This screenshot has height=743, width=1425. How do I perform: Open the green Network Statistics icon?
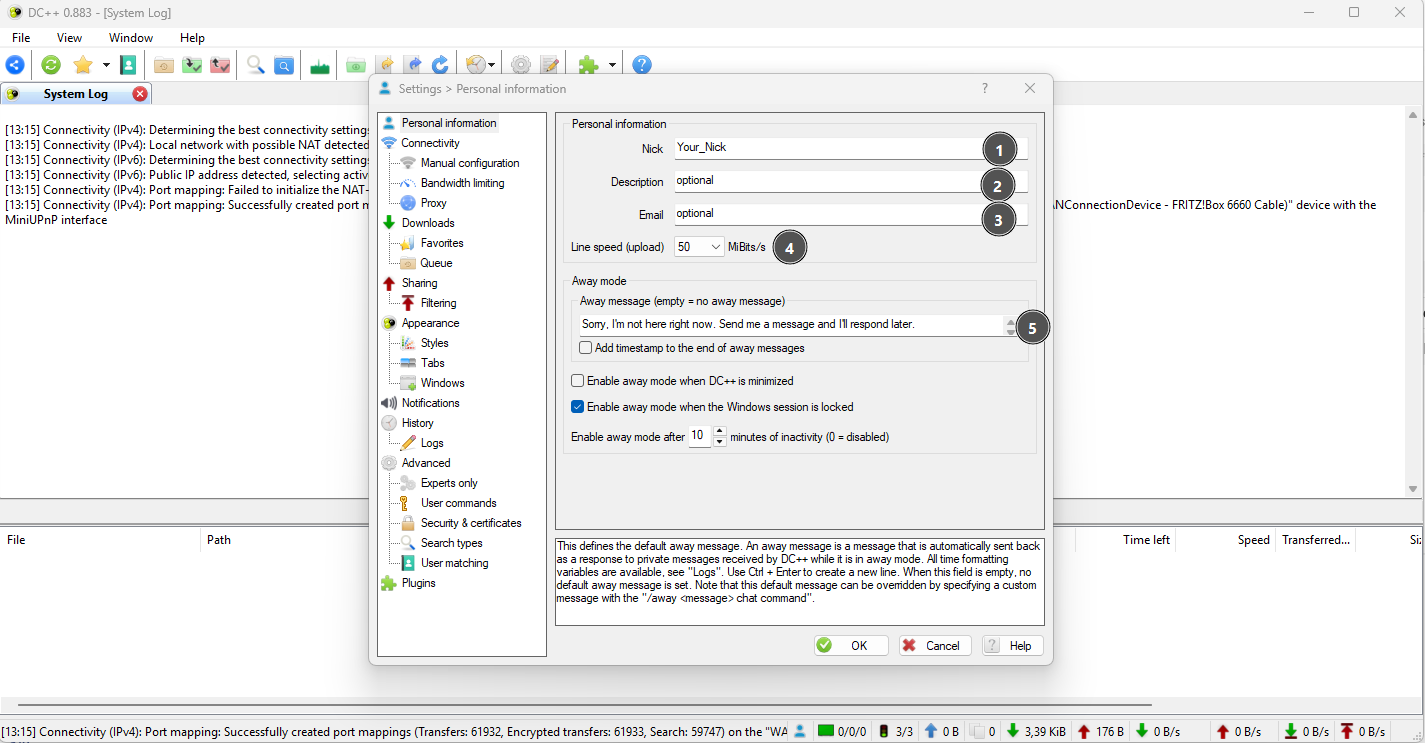coord(320,65)
